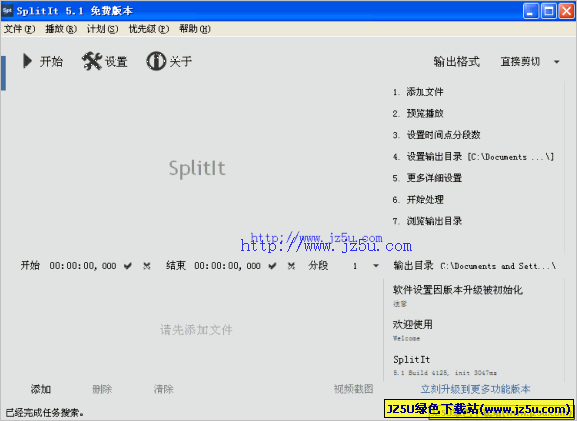Confirm start time with its checkmark icon
This screenshot has height=421, width=577.
(128, 266)
